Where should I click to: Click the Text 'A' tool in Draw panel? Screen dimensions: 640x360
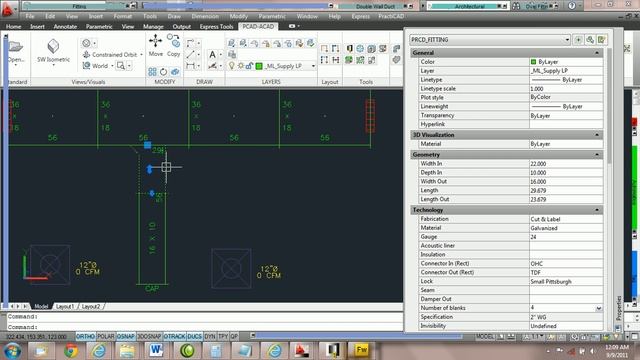(x=212, y=54)
